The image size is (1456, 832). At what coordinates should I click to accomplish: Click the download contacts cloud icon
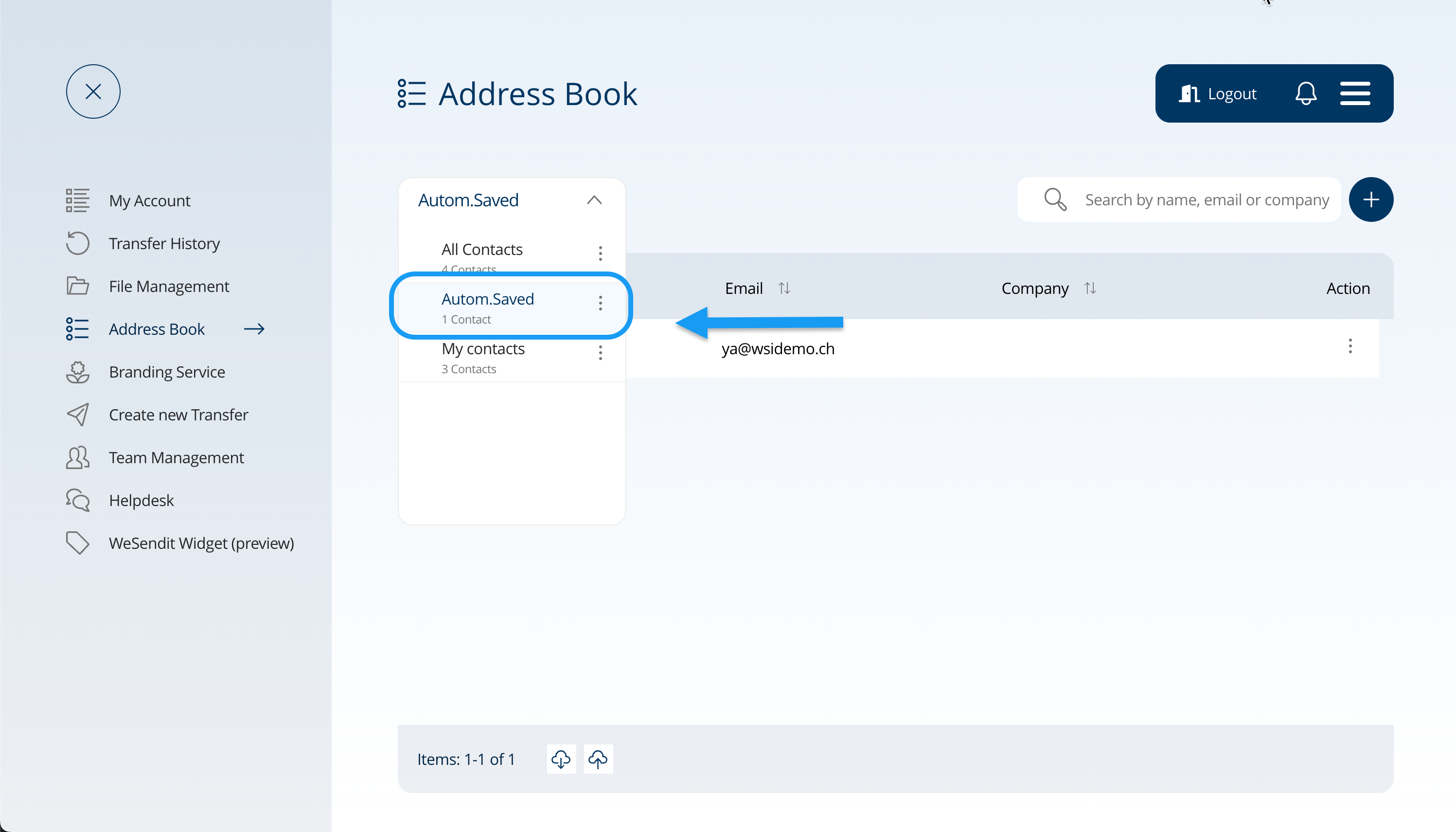[x=561, y=759]
